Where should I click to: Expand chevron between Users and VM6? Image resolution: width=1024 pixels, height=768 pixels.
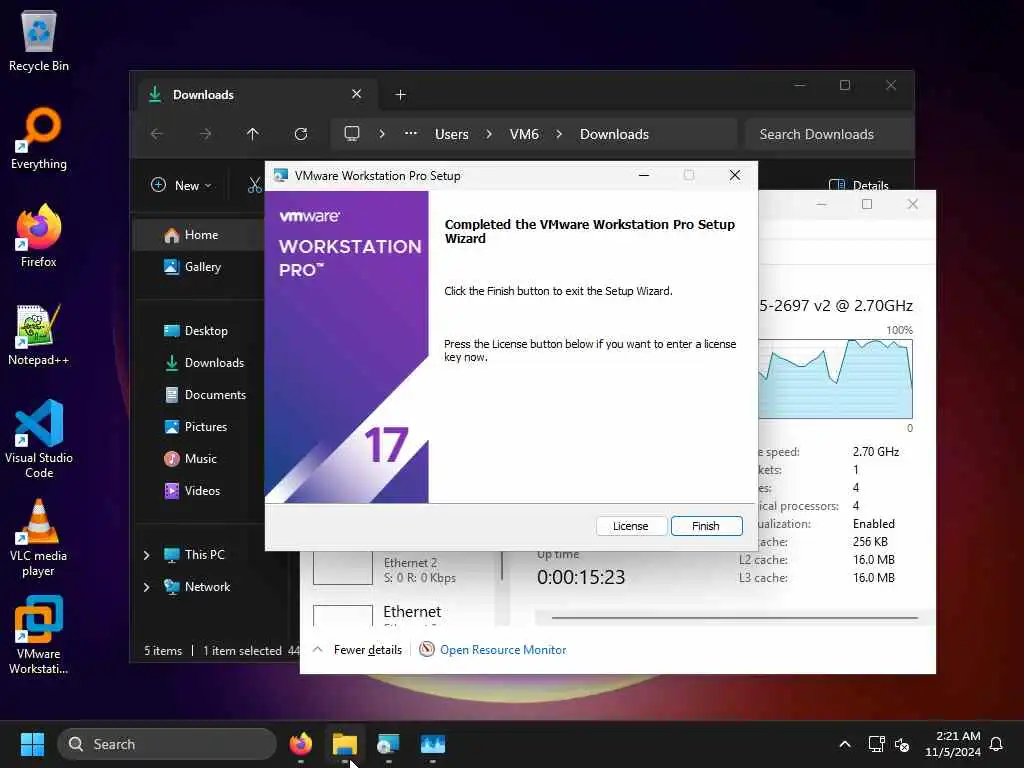pos(489,134)
